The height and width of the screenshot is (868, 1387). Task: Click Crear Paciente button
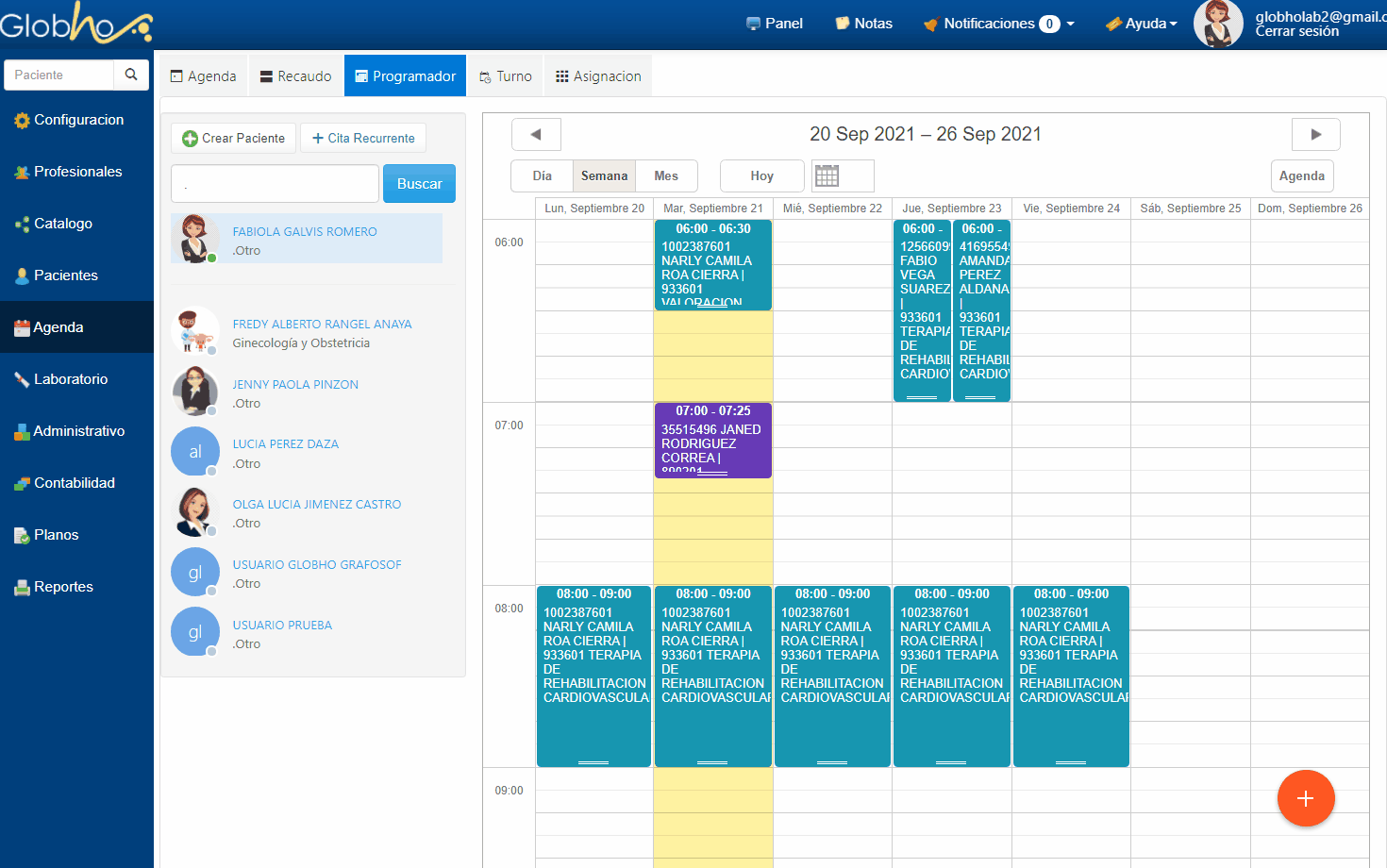point(233,138)
